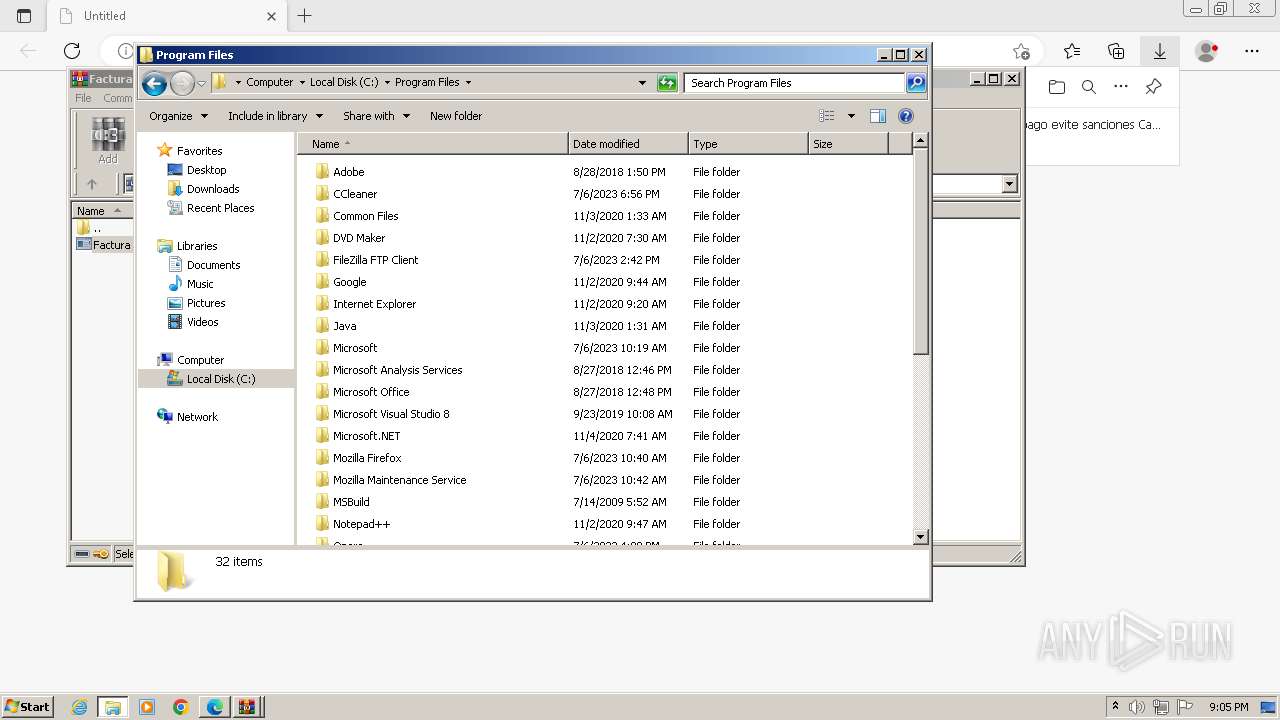This screenshot has height=720, width=1280.
Task: Select Documents library in navigation pane
Action: tap(213, 265)
